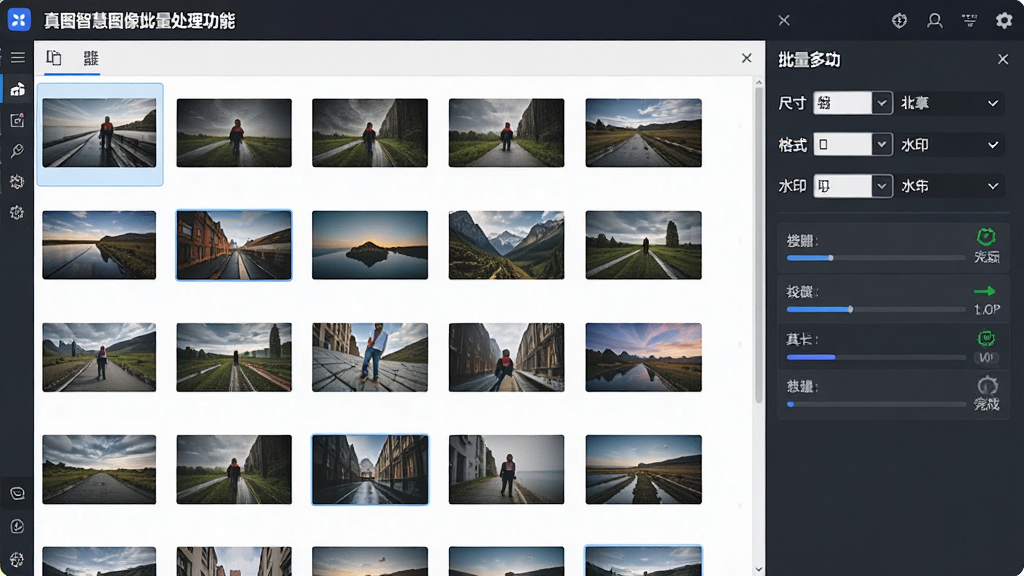
Task: Expand the 格式 combo box arrow
Action: [x=882, y=145]
